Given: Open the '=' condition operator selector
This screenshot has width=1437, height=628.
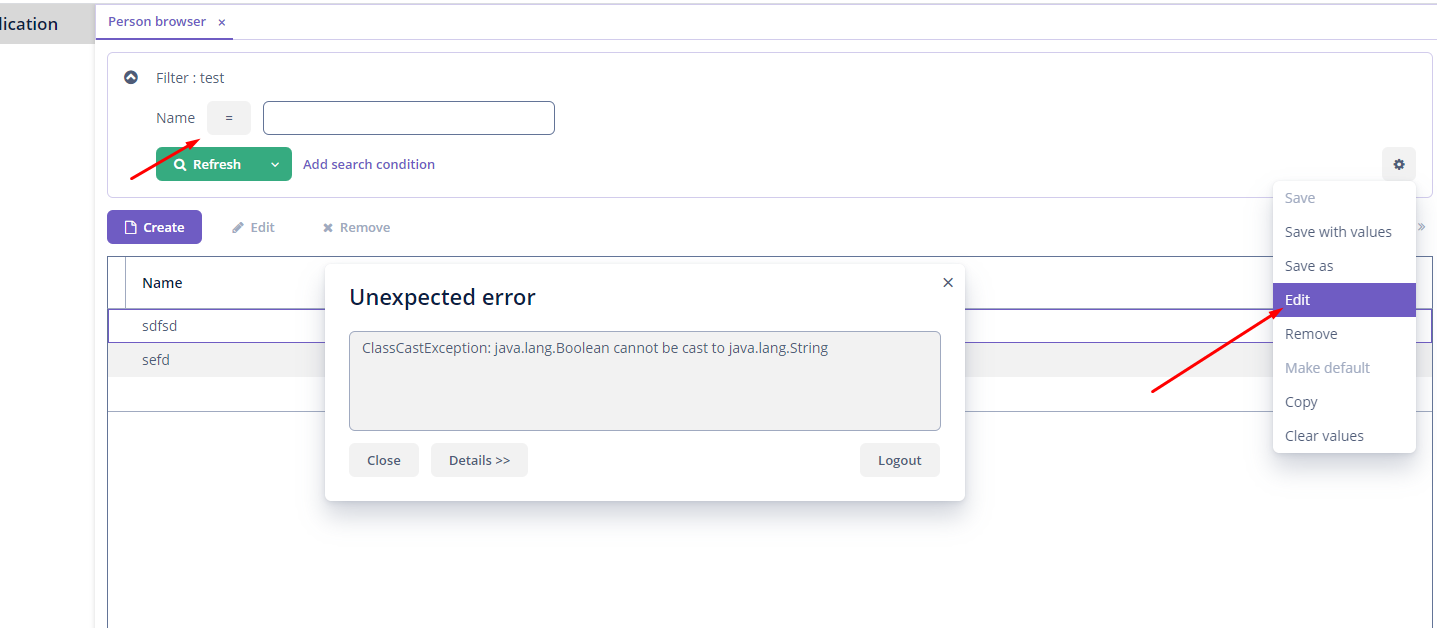Looking at the screenshot, I should point(228,117).
